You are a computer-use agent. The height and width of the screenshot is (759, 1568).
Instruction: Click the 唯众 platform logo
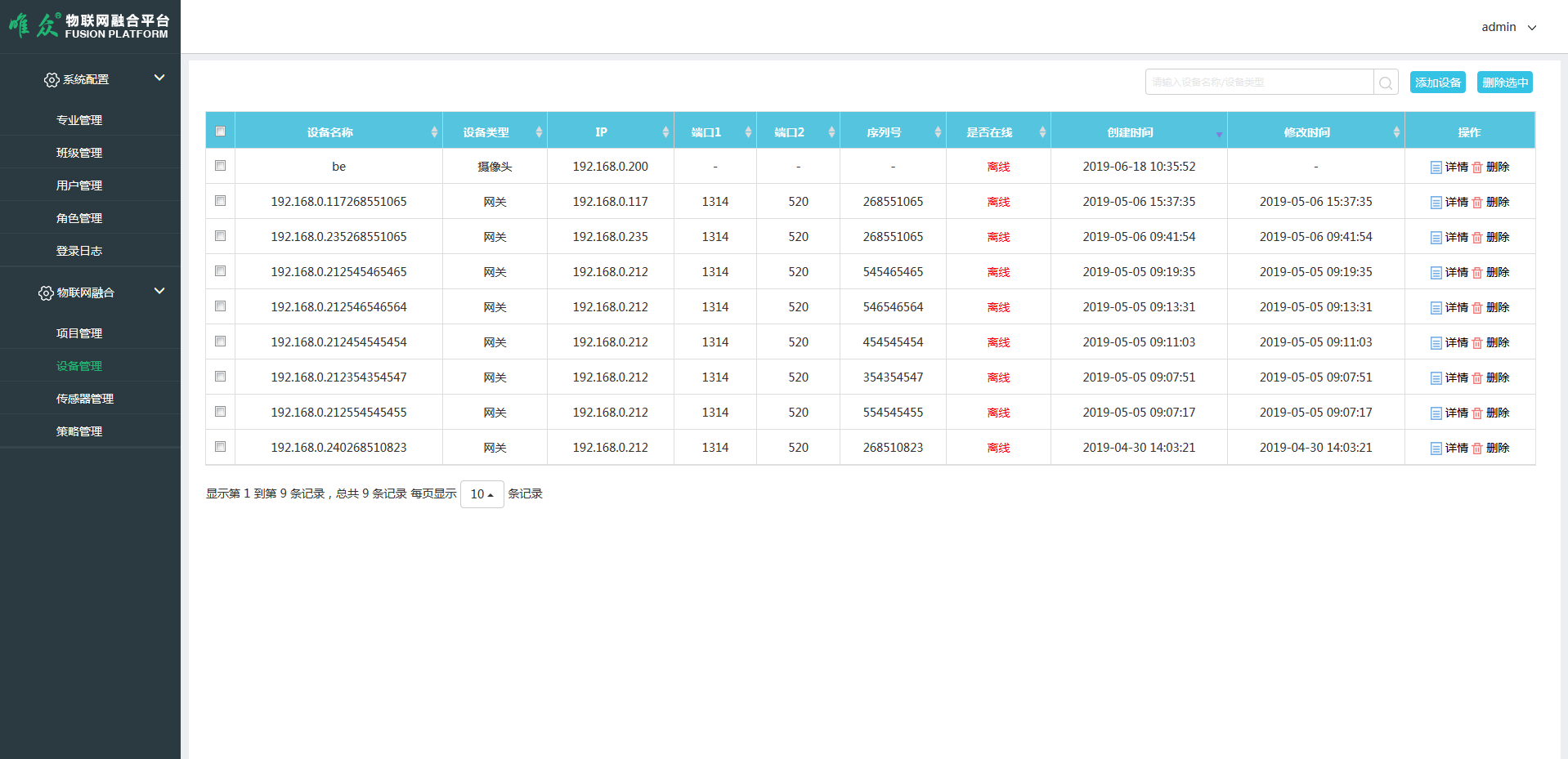(89, 25)
